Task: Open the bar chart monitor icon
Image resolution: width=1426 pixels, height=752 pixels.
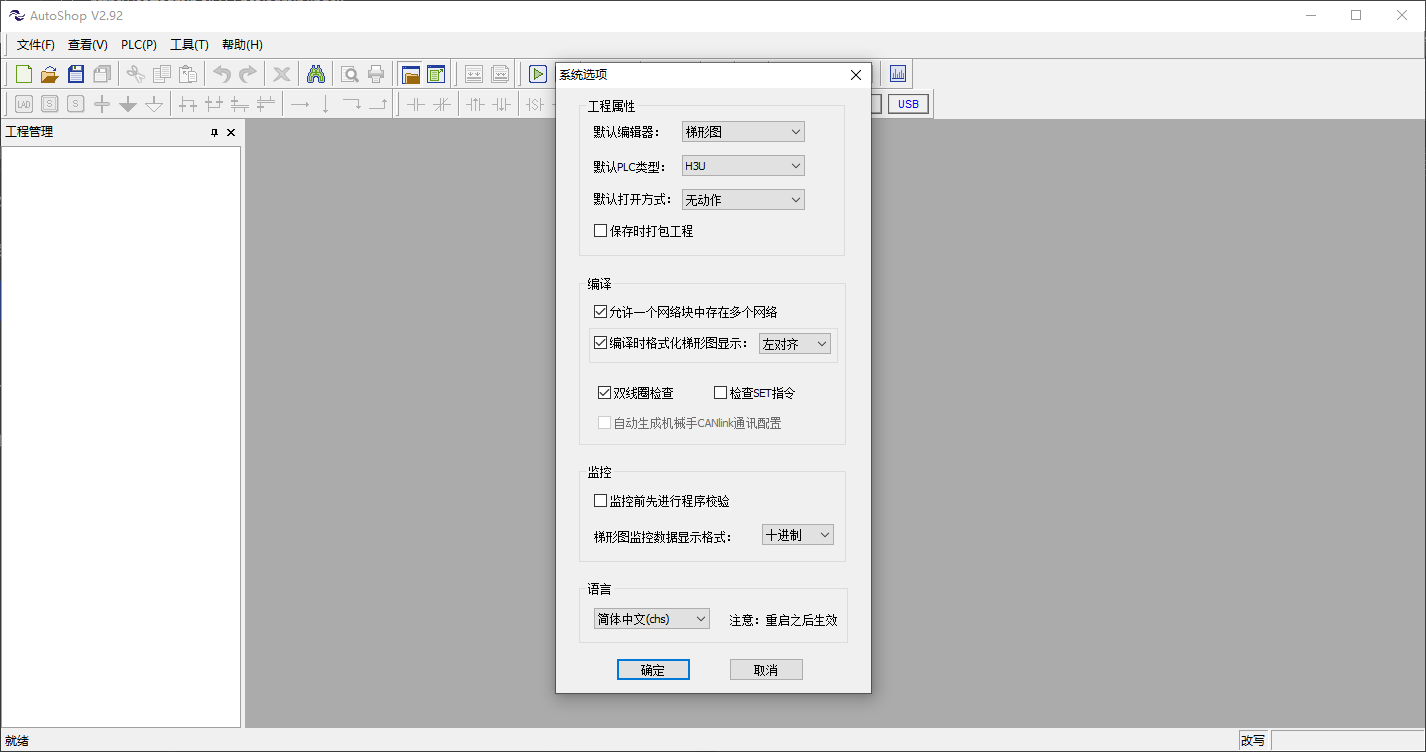Action: 897,74
